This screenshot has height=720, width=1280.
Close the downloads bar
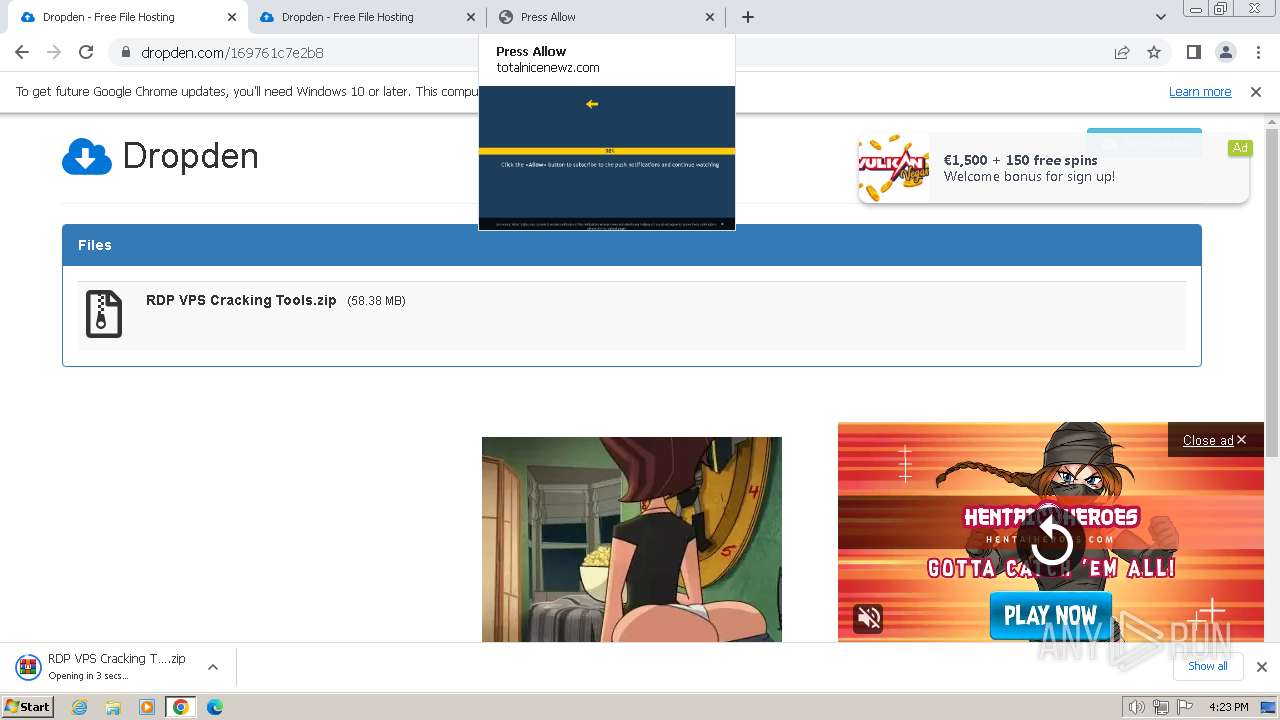pyautogui.click(x=1261, y=667)
